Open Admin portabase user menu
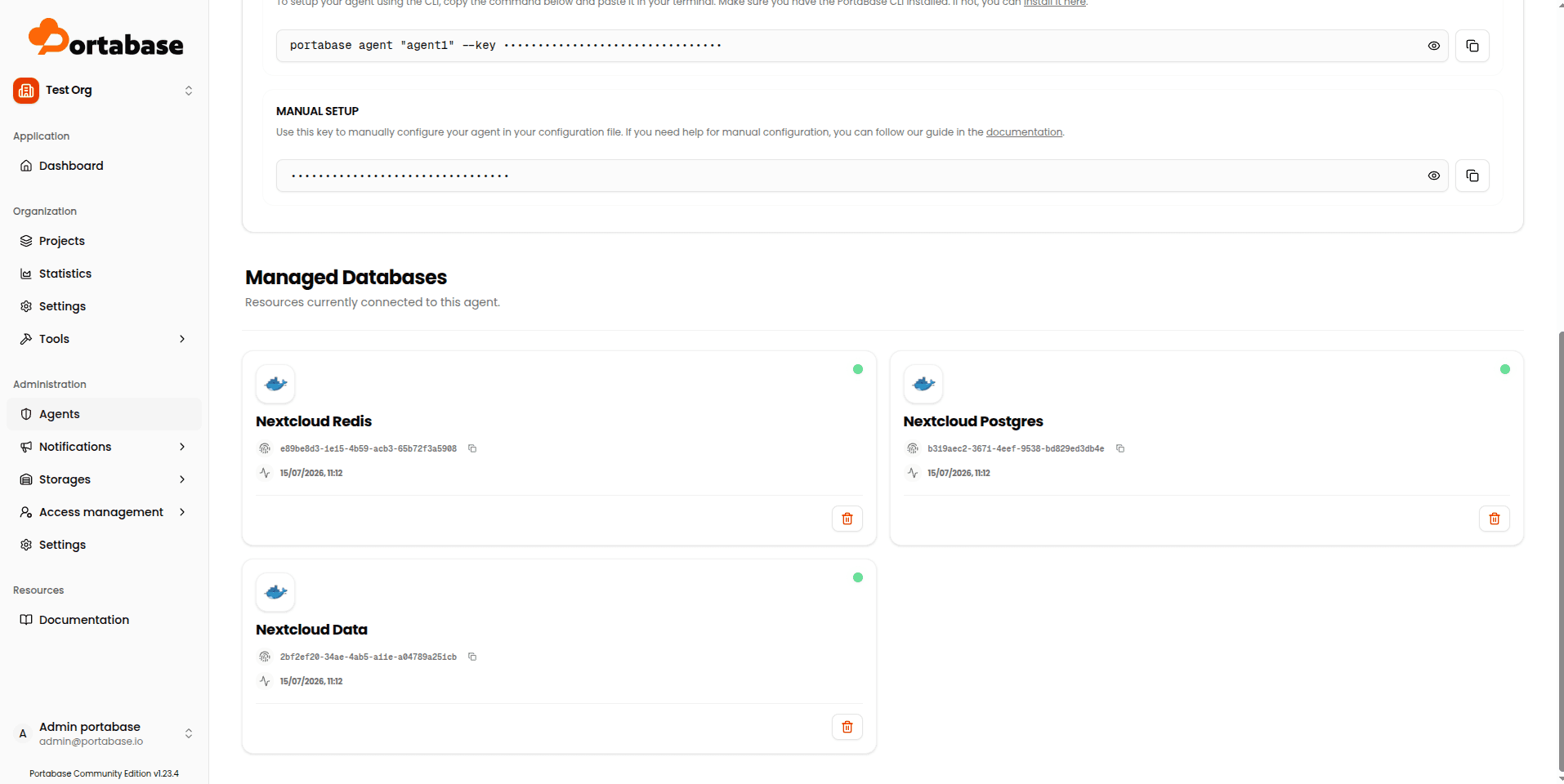This screenshot has height=784, width=1564. coord(104,733)
